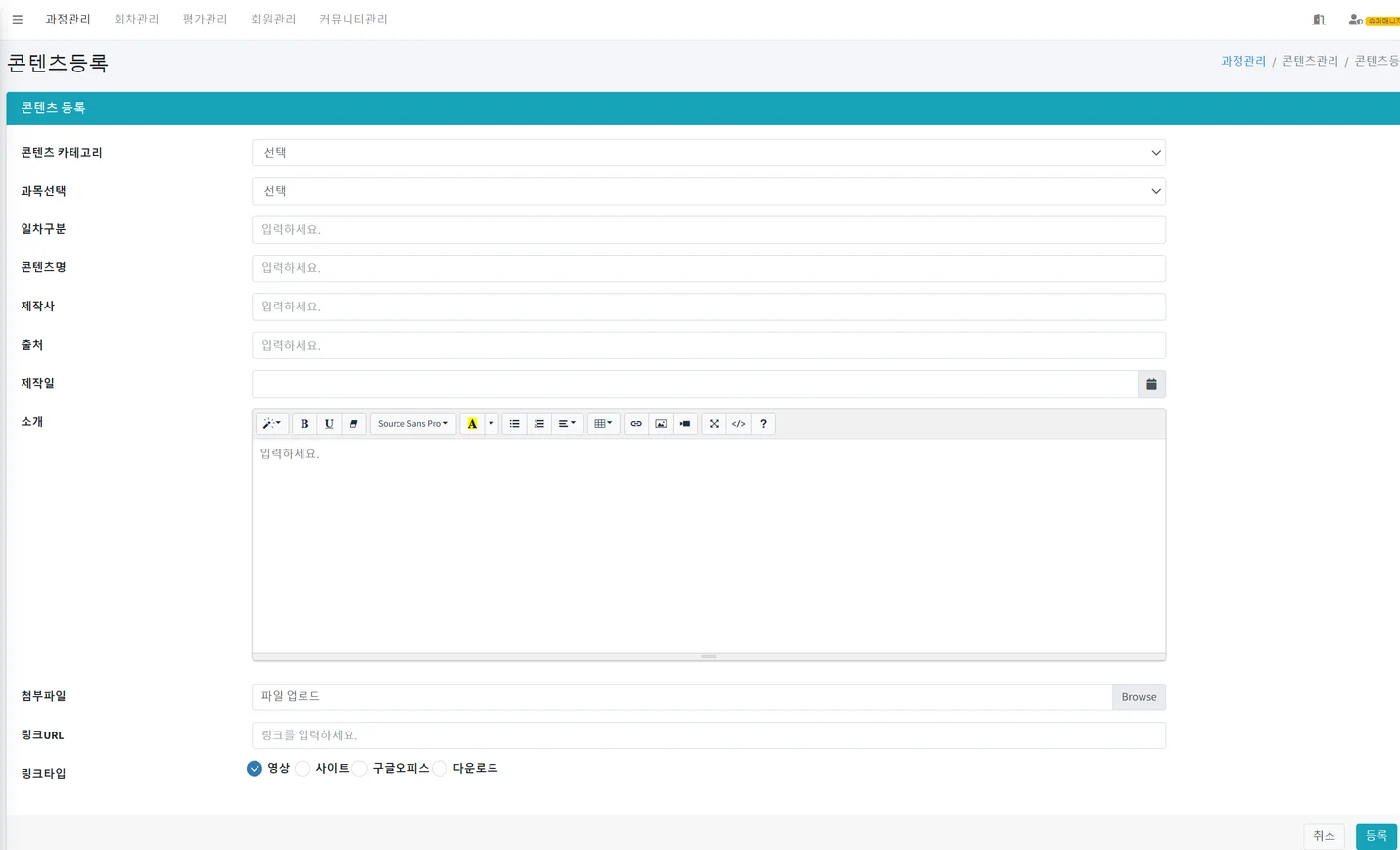
Task: Insert a picture in editor
Action: point(661,424)
